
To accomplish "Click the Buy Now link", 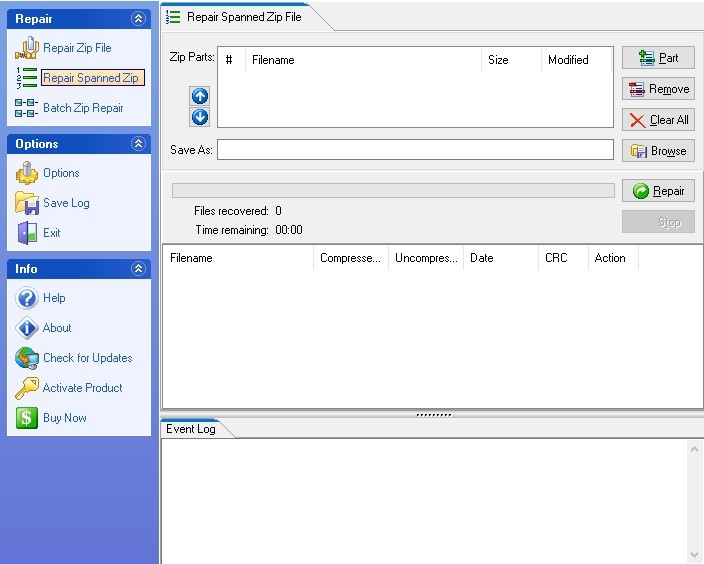I will coord(65,418).
